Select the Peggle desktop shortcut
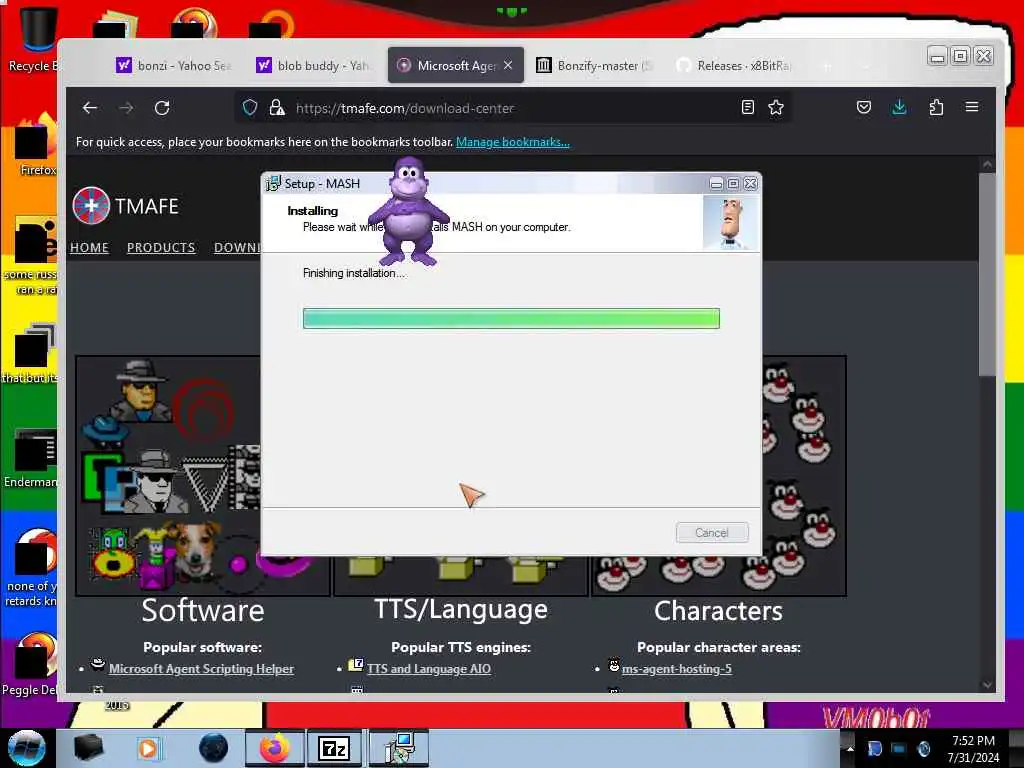The height and width of the screenshot is (768, 1024). pyautogui.click(x=31, y=664)
